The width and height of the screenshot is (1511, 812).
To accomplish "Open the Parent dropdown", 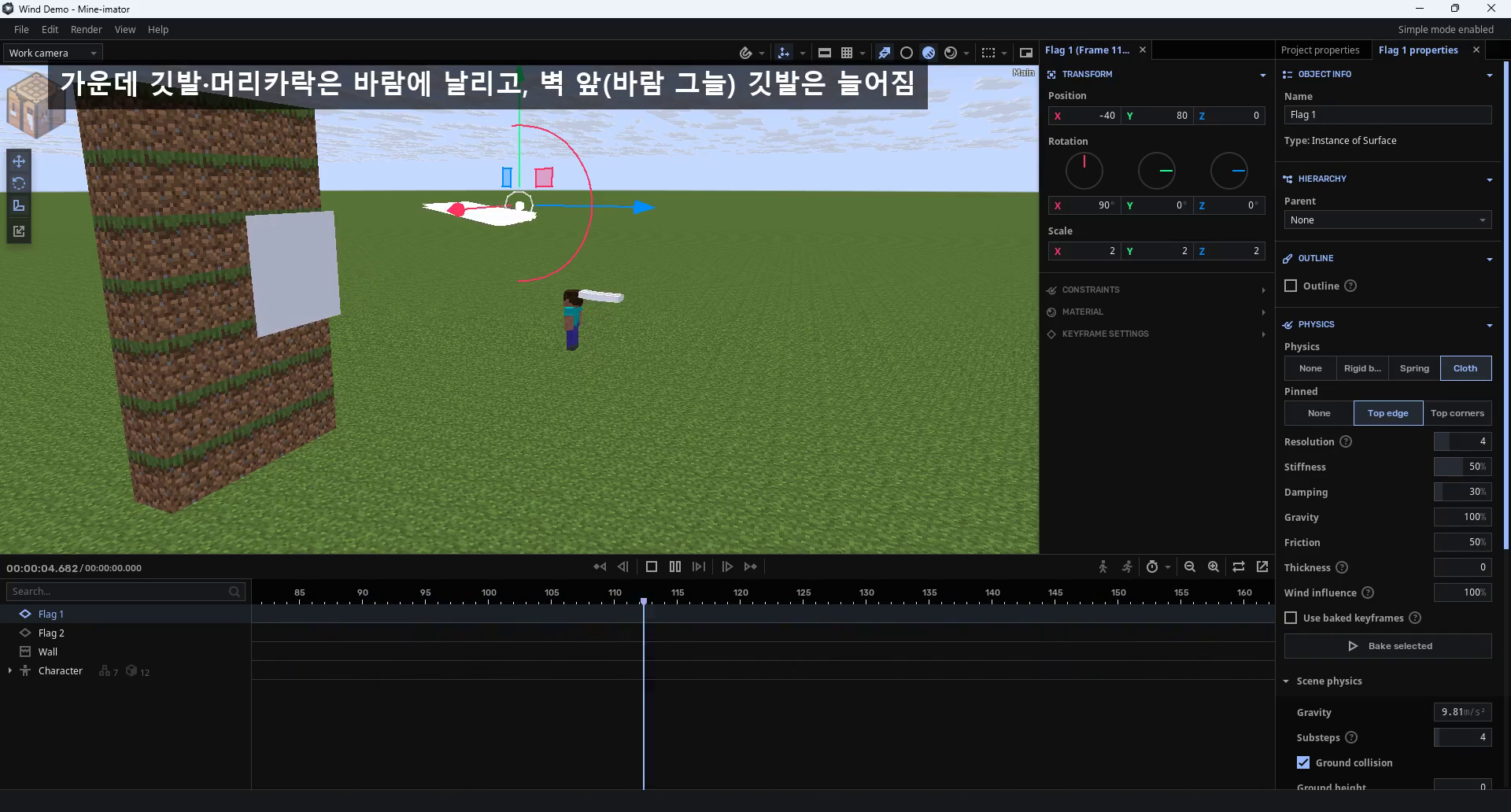I will tap(1388, 220).
